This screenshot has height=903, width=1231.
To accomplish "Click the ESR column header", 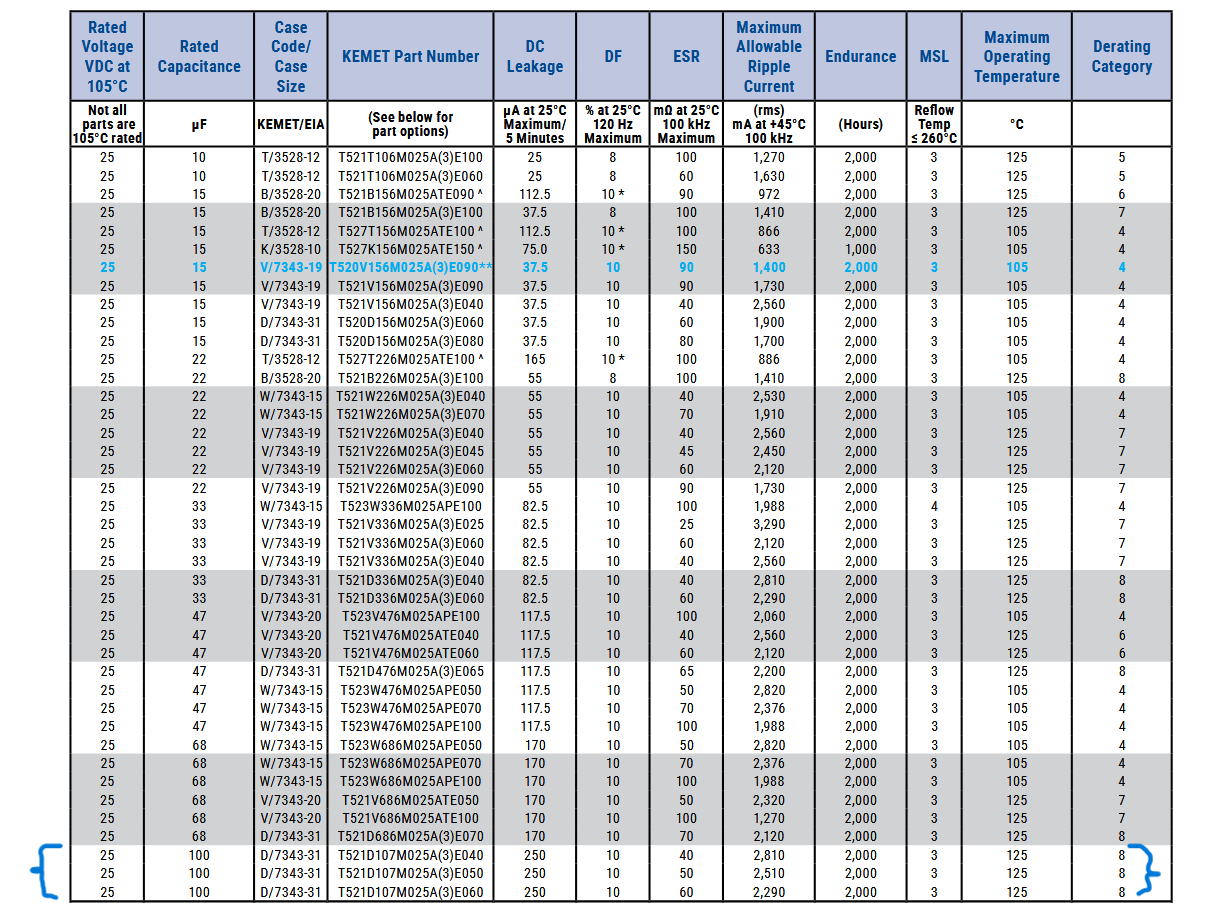I will pyautogui.click(x=686, y=57).
